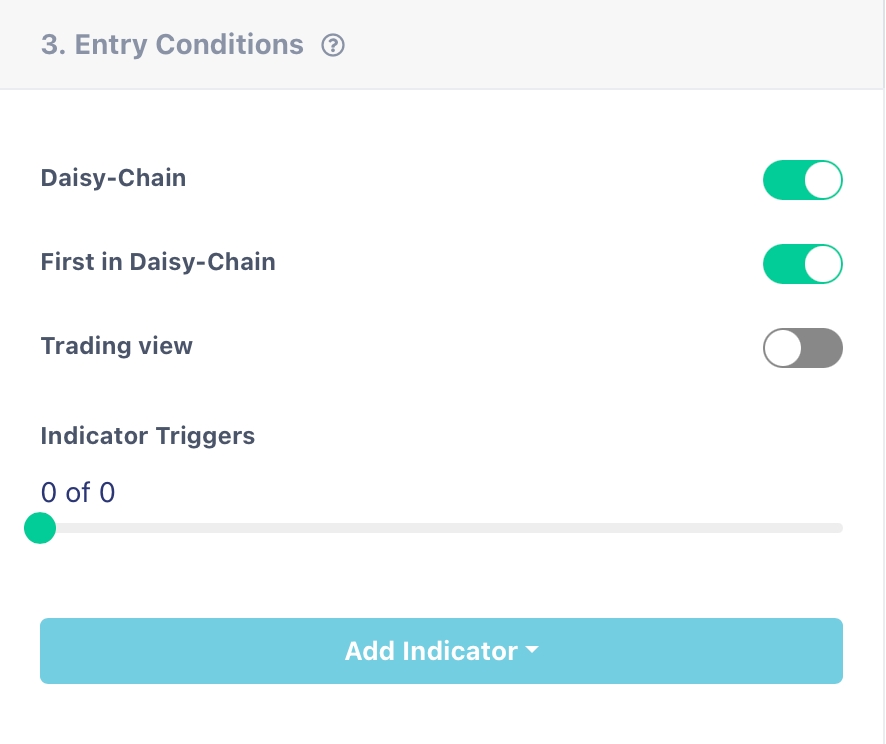Click the gray Entry Conditions header bar
886x744 pixels.
(600, 45)
